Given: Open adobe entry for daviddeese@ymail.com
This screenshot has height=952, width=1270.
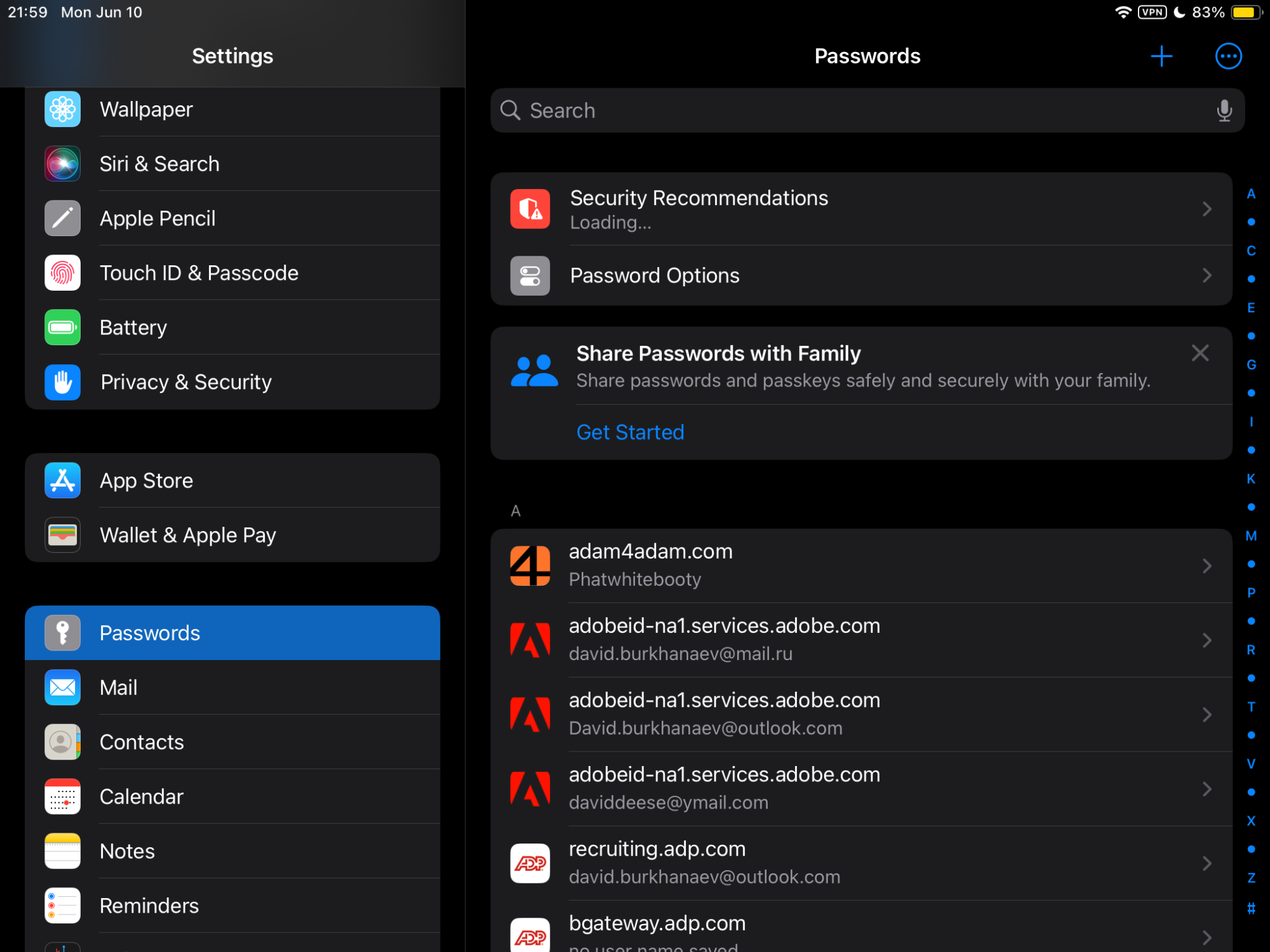Looking at the screenshot, I should click(861, 788).
